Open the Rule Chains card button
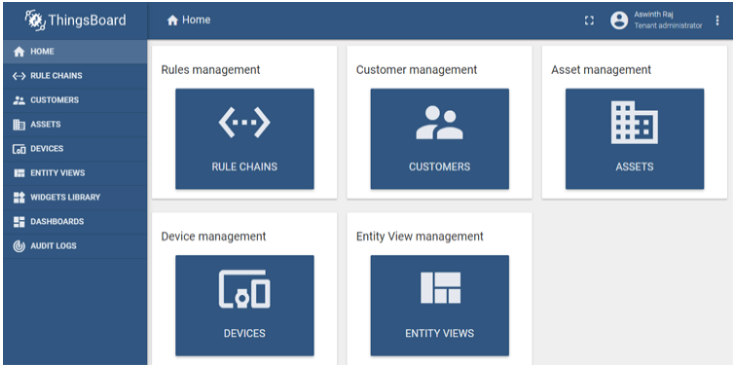Screen dimensions: 734x370 (x=244, y=139)
